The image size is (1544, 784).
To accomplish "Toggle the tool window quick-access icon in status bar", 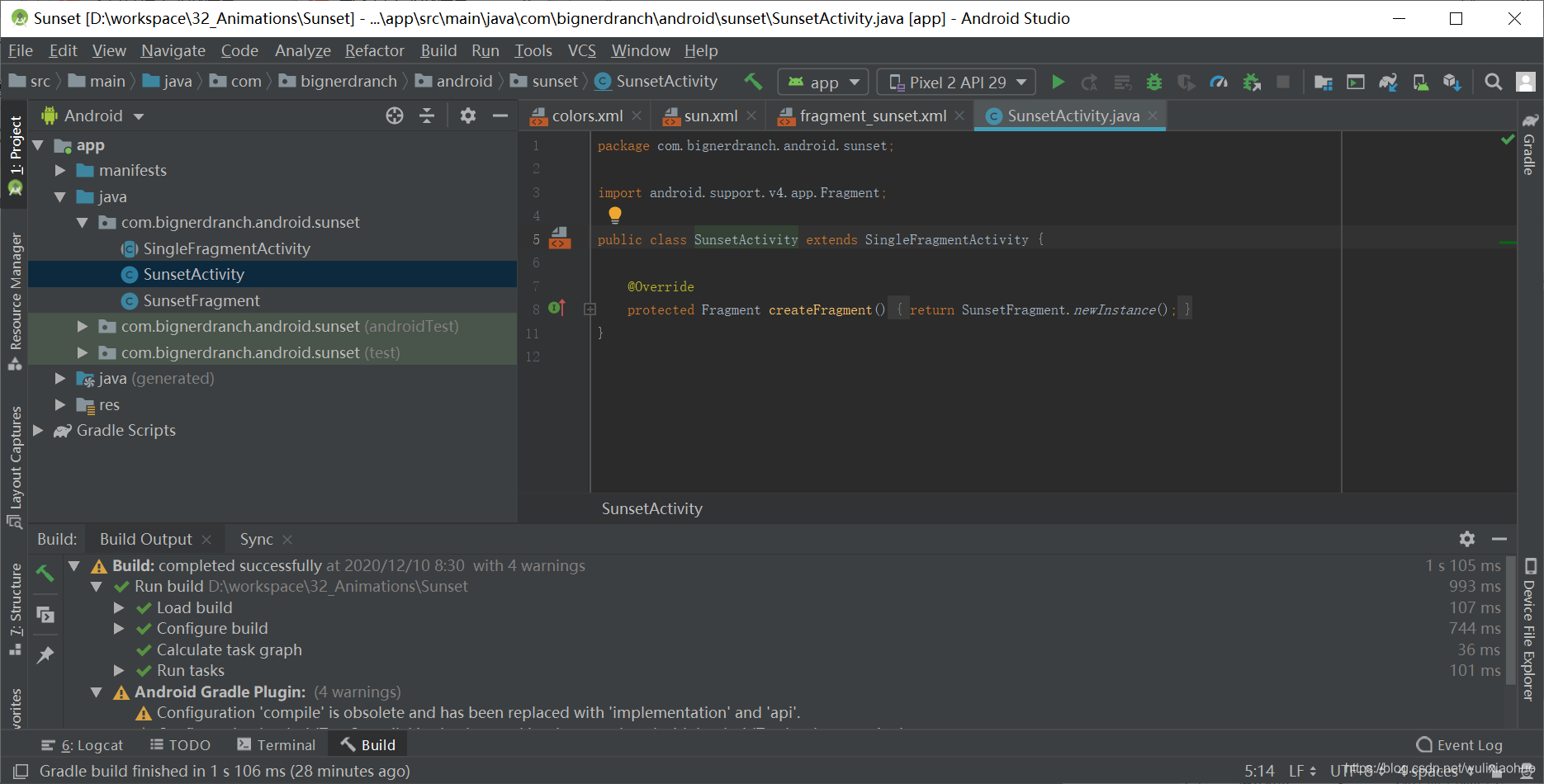I will click(x=21, y=771).
